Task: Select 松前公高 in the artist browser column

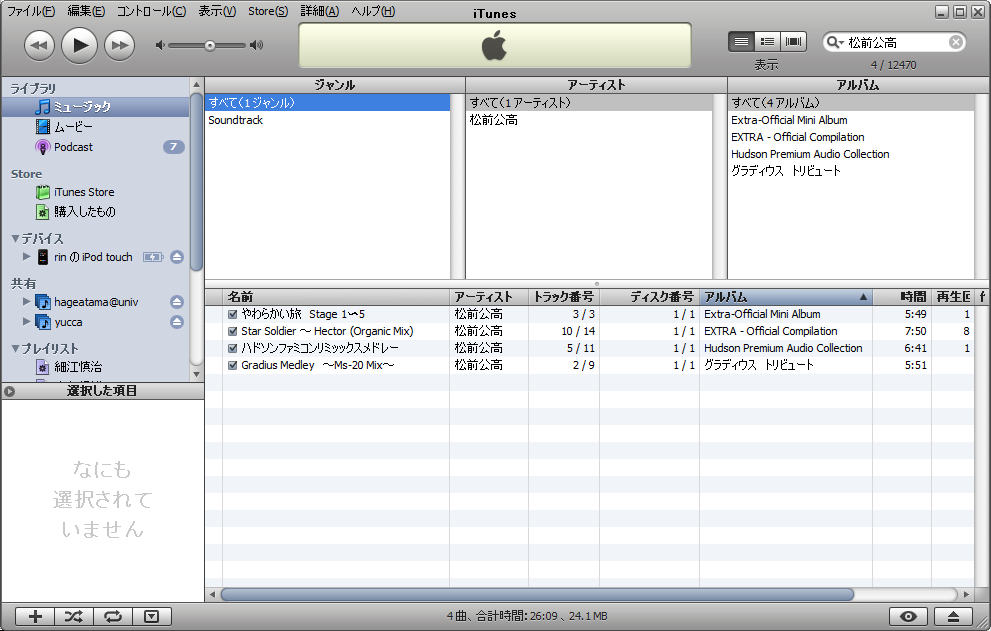Action: 589,120
